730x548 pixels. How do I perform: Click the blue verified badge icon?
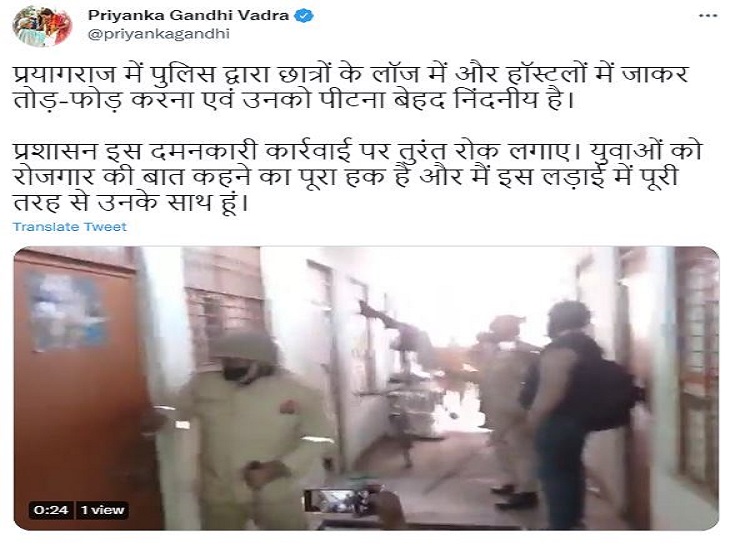tap(305, 16)
